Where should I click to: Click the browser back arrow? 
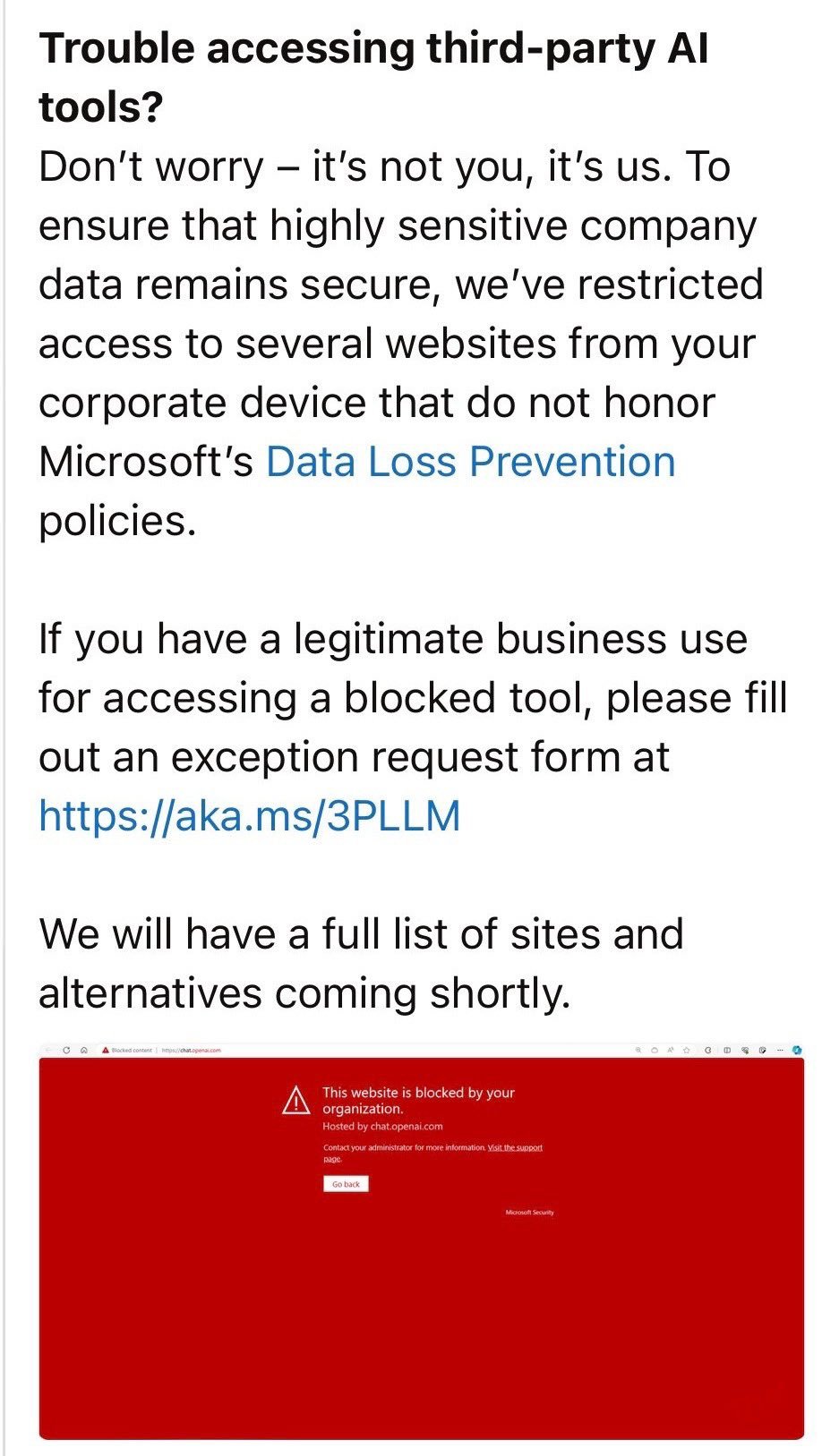point(48,1050)
